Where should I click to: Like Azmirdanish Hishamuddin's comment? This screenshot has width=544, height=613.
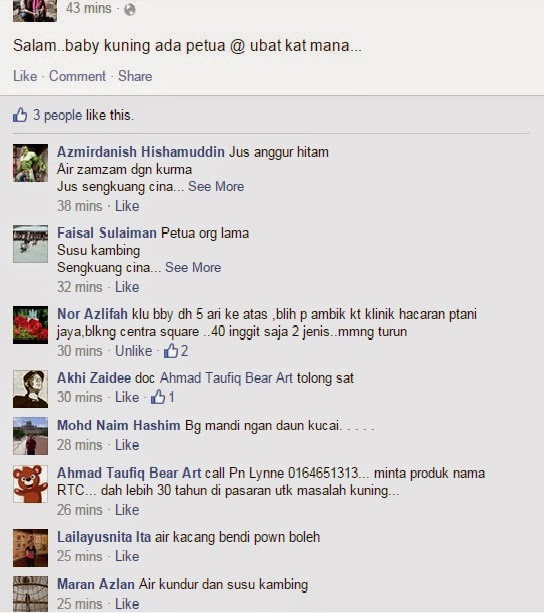pos(127,206)
